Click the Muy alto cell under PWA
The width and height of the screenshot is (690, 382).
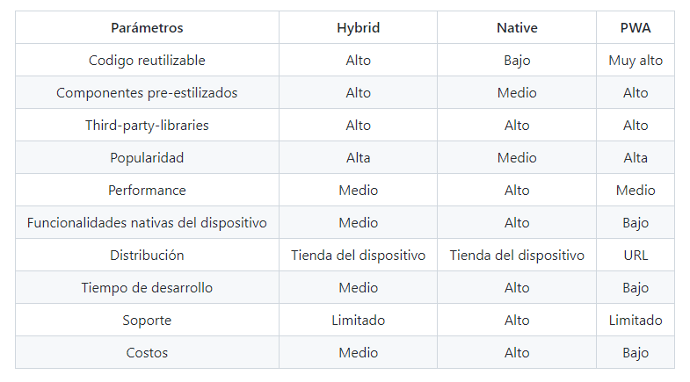point(635,60)
